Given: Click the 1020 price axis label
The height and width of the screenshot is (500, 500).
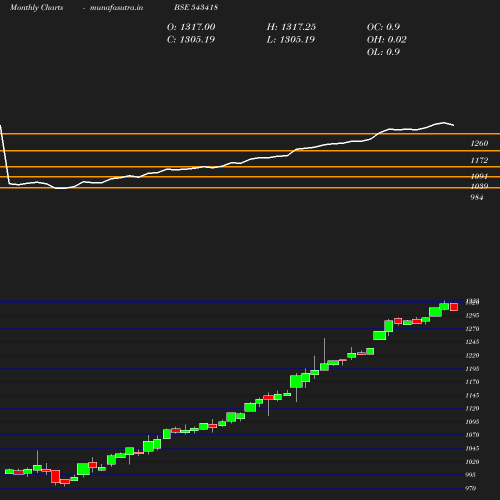Looking at the screenshot, I should [x=472, y=462].
